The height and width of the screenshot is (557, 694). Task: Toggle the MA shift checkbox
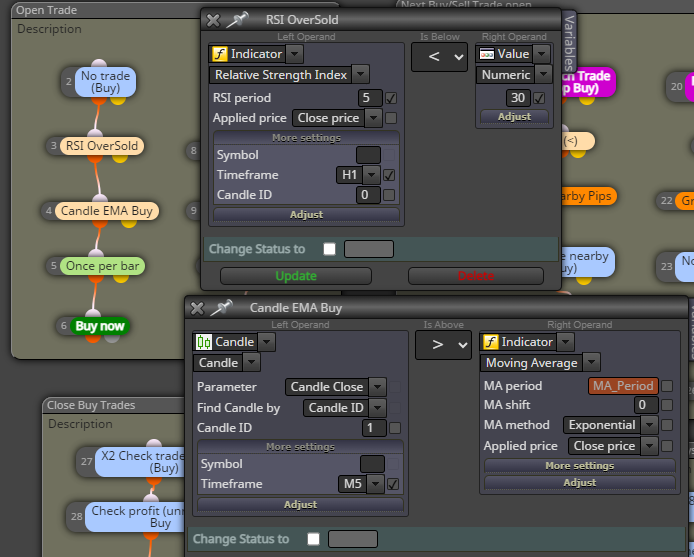pyautogui.click(x=667, y=405)
